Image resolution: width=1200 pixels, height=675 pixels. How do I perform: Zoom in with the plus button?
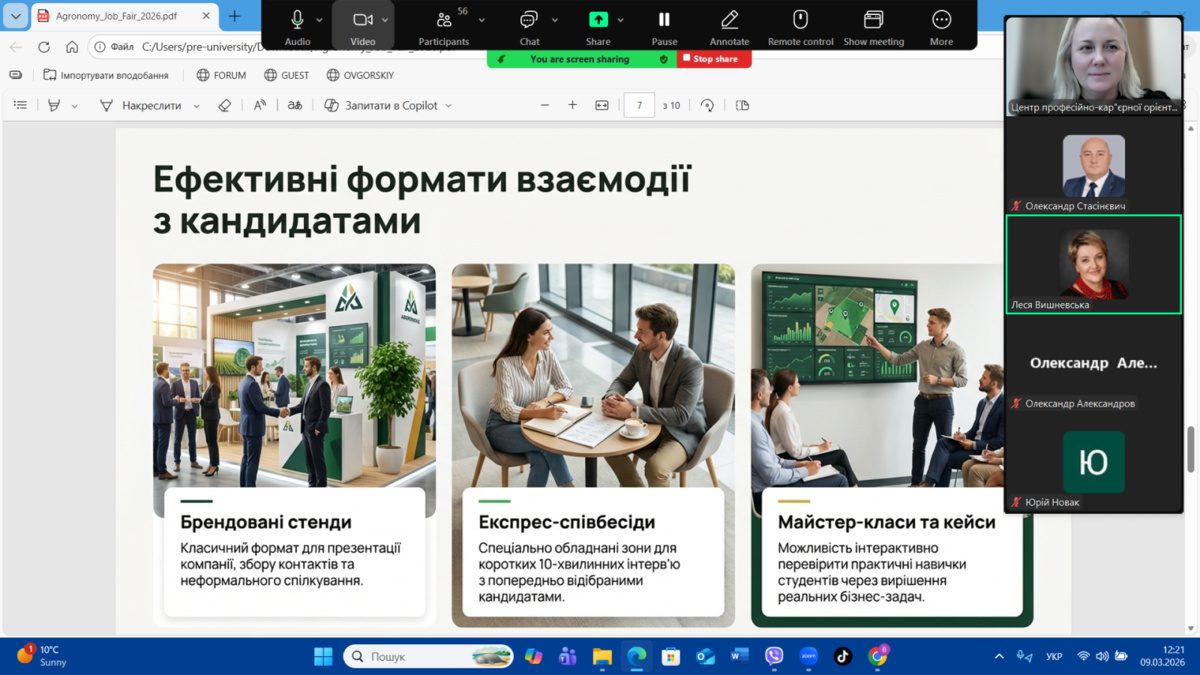[573, 105]
